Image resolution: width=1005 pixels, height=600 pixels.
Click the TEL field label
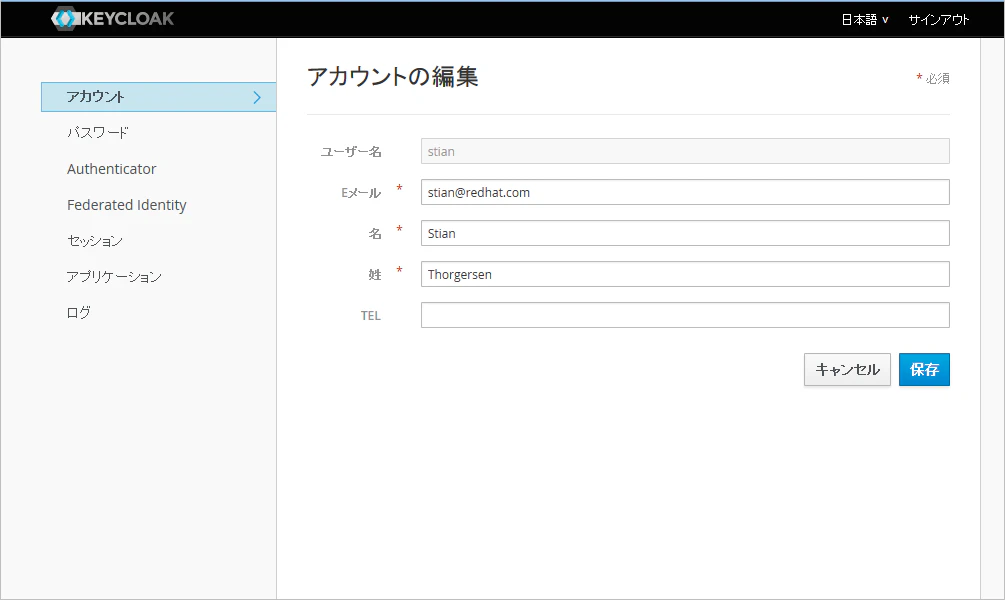click(370, 316)
